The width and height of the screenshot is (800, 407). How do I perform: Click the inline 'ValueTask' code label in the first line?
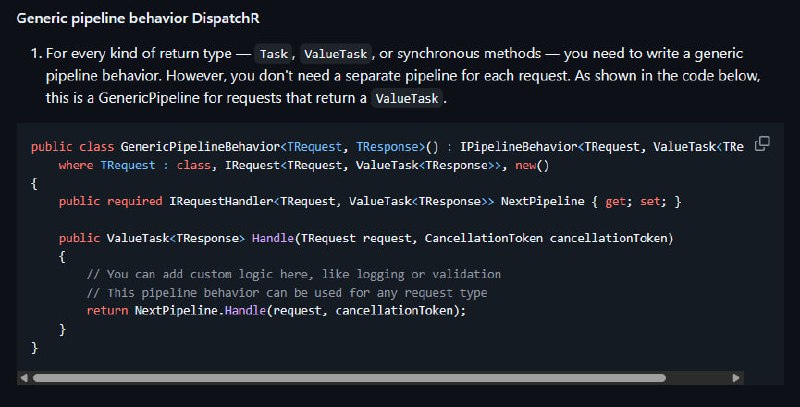coord(336,54)
